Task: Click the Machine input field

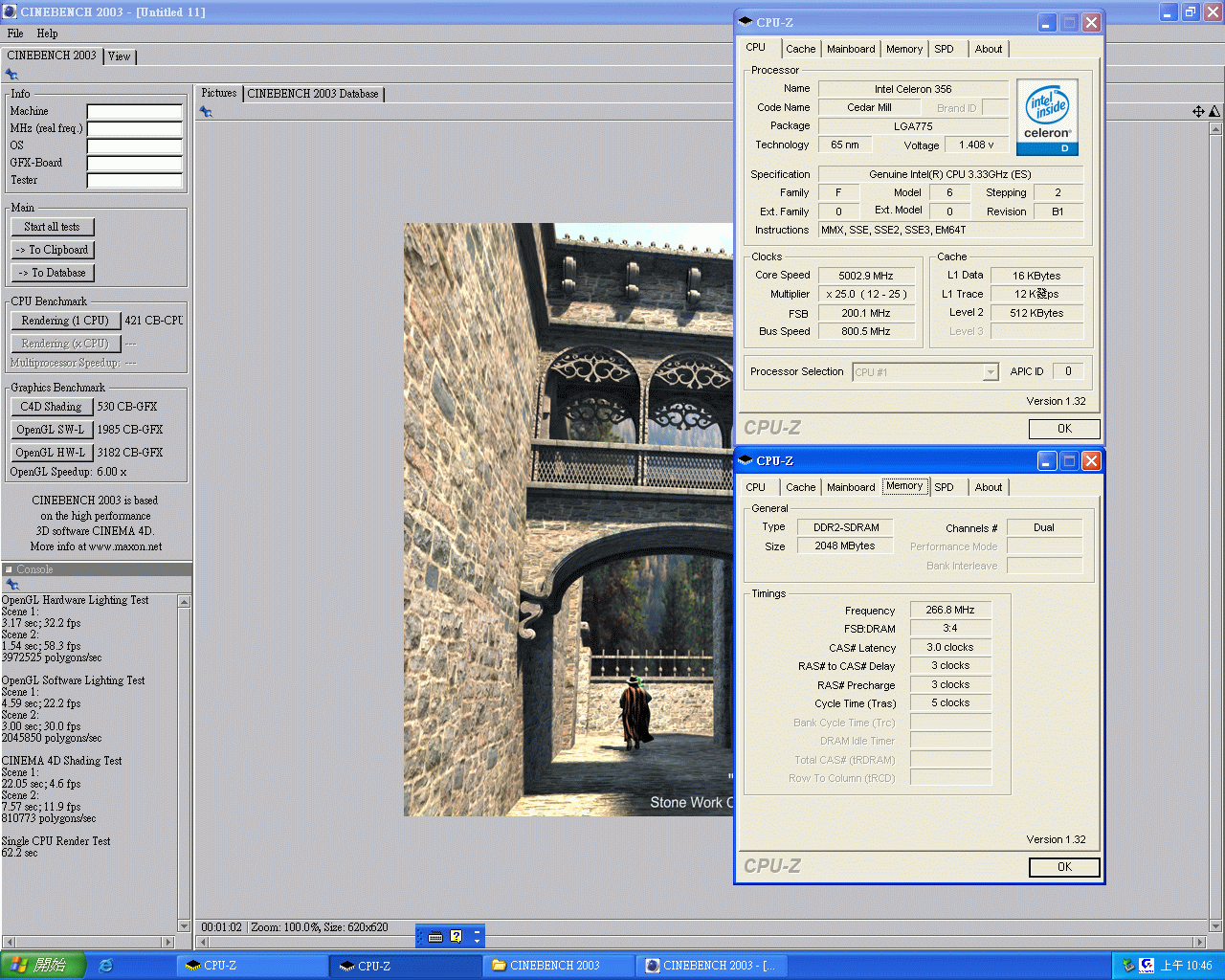Action: click(x=134, y=112)
